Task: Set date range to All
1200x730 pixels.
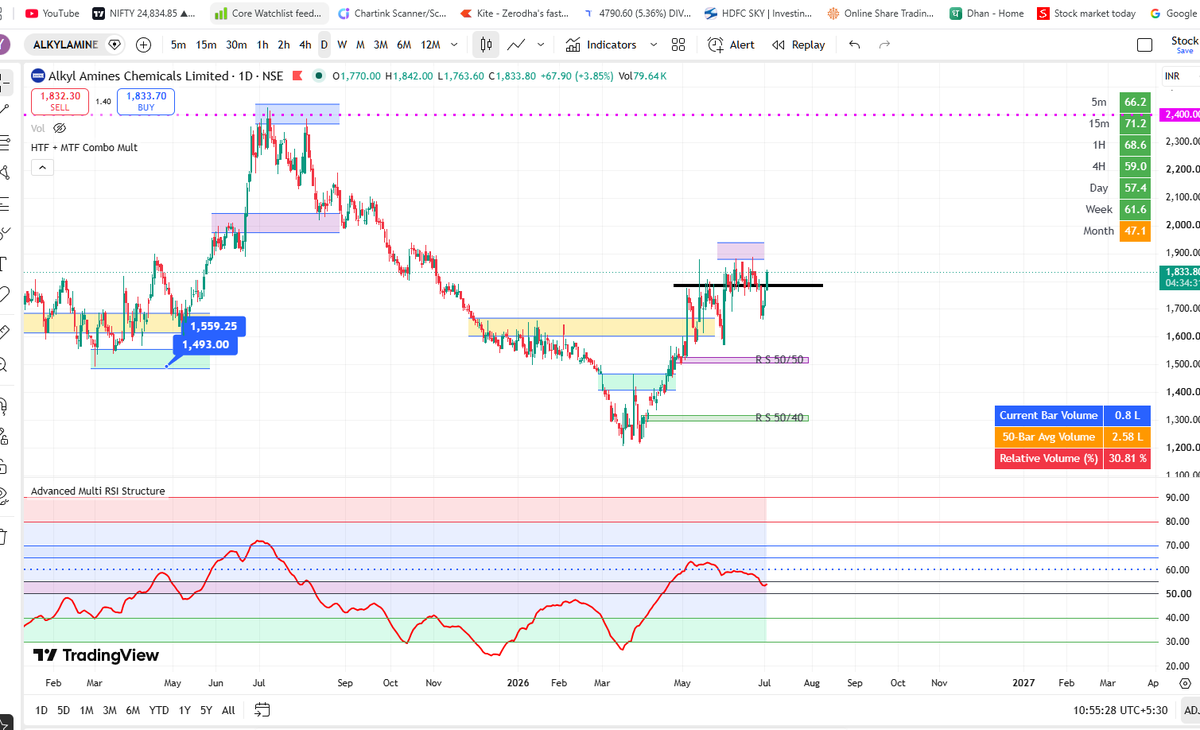Action: click(x=228, y=710)
